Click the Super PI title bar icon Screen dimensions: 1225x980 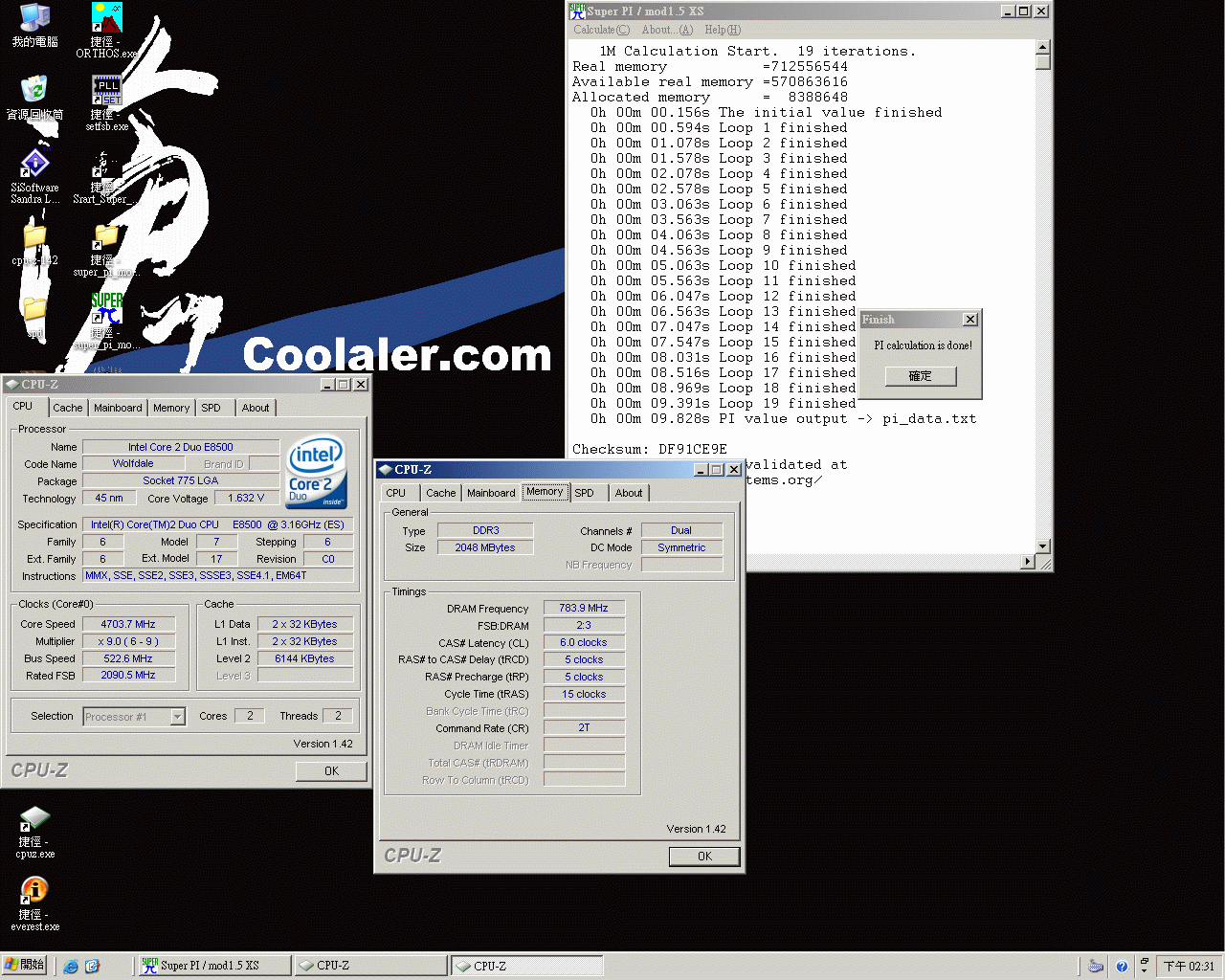pyautogui.click(x=577, y=11)
